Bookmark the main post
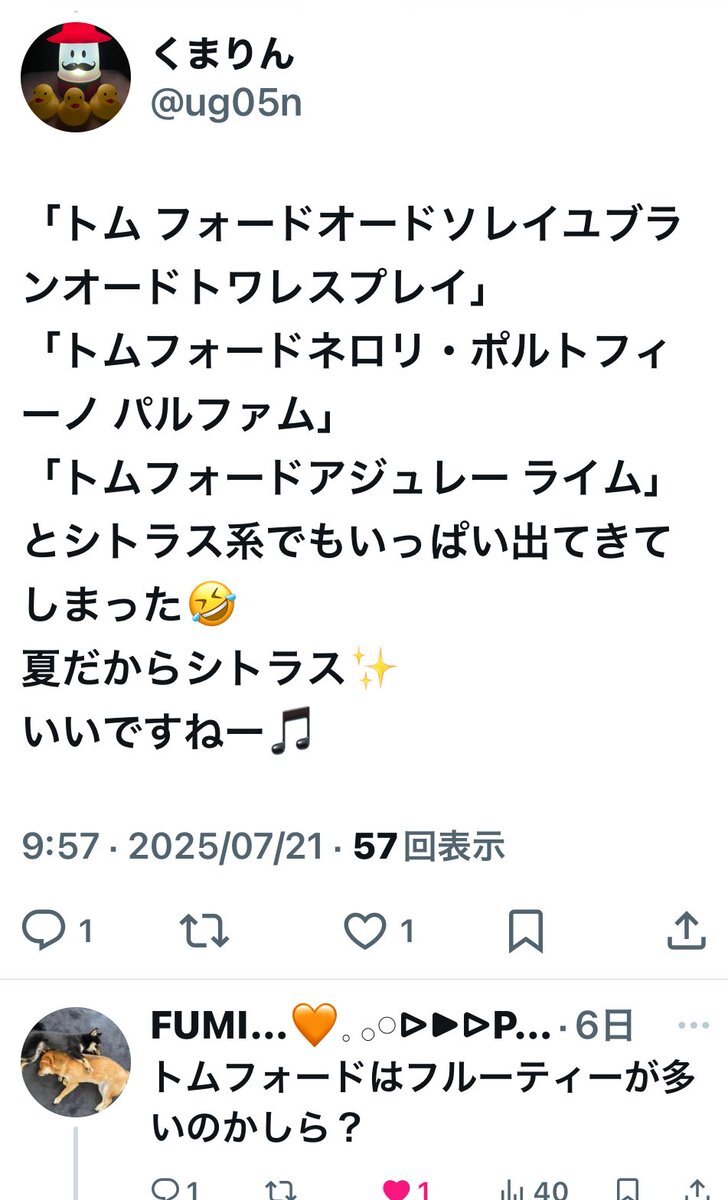Viewport: 728px width, 1200px height. 525,932
